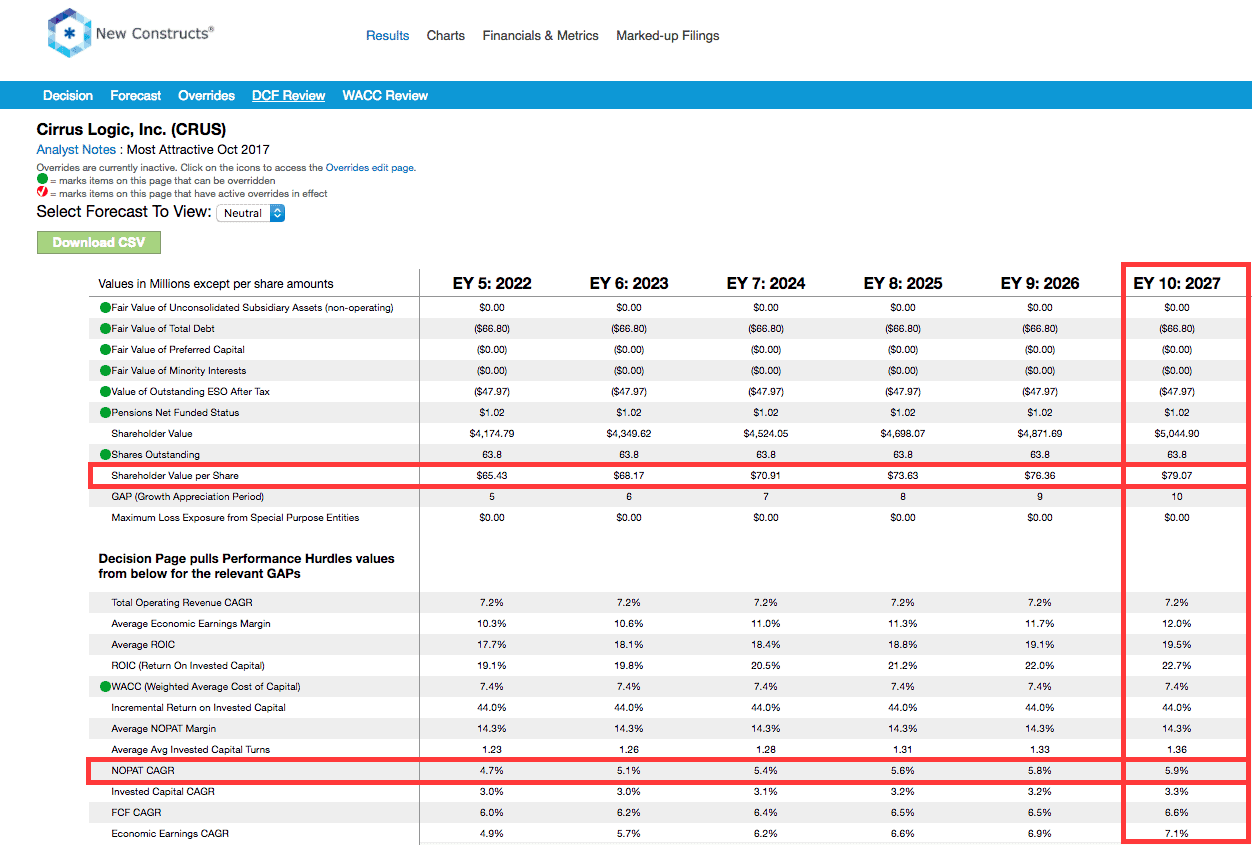
Task: Click the $79.07 shareholder value per share cell
Action: [1176, 476]
